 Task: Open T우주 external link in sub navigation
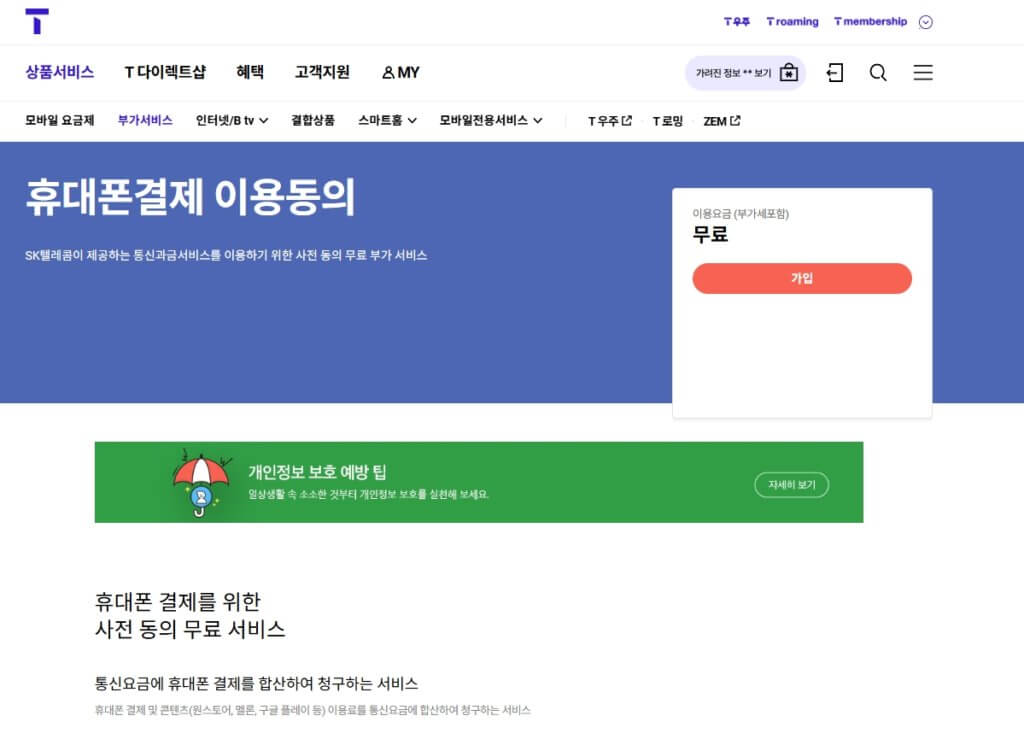pyautogui.click(x=609, y=121)
